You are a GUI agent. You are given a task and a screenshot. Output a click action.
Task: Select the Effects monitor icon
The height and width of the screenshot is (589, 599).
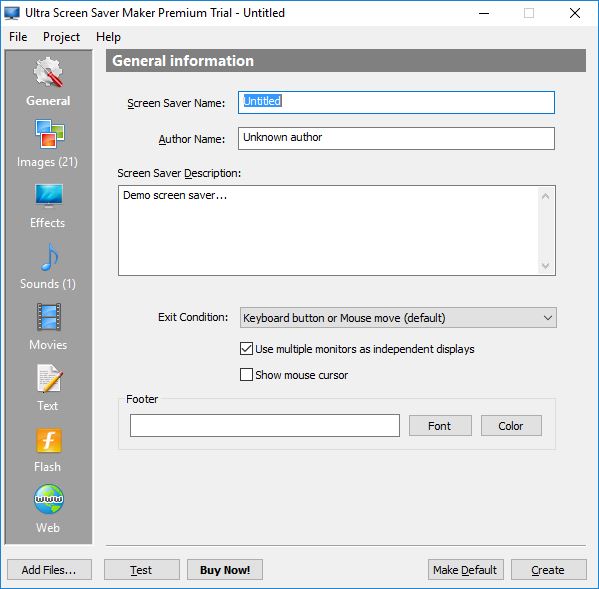[49, 195]
